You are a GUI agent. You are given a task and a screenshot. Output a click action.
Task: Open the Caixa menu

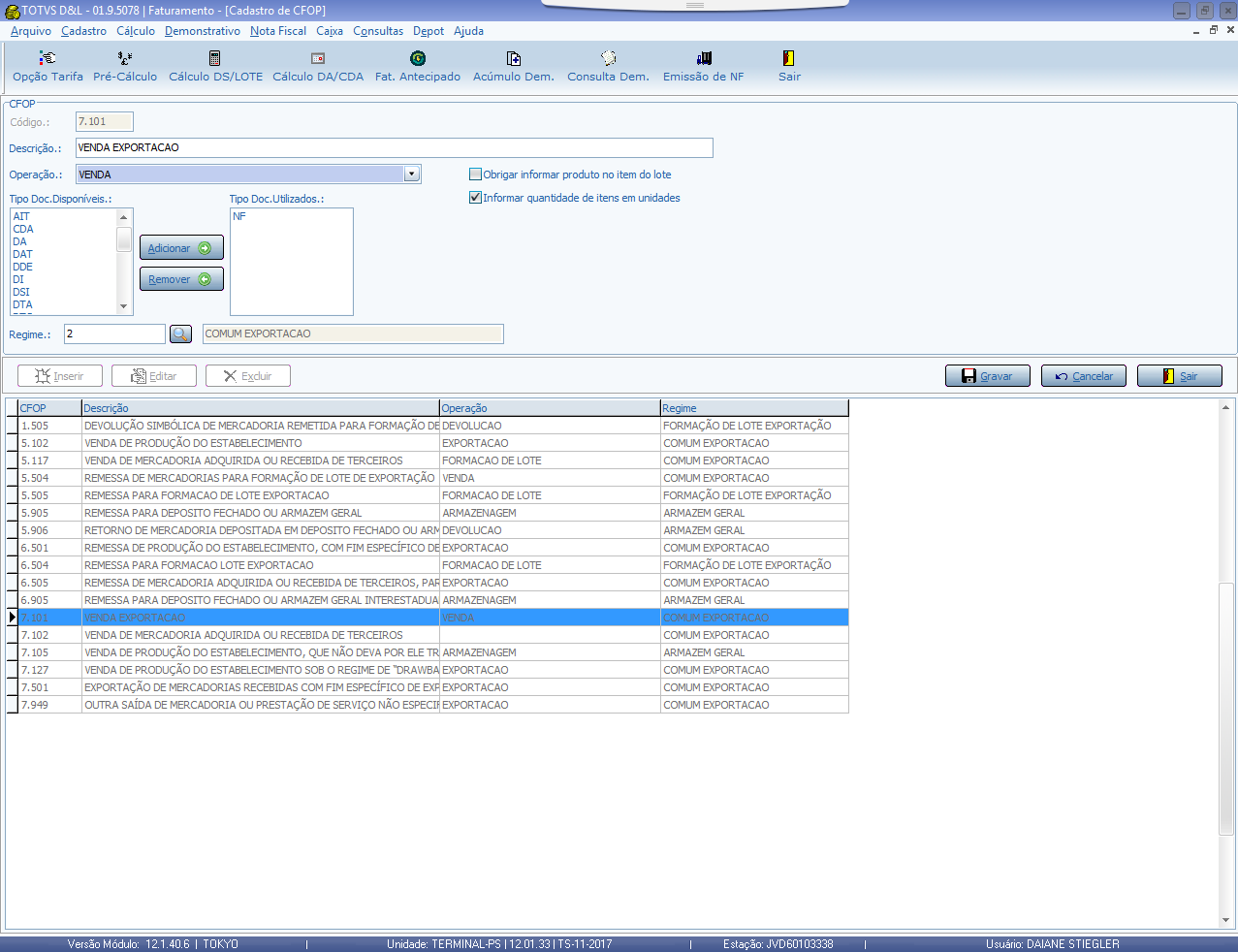coord(330,31)
